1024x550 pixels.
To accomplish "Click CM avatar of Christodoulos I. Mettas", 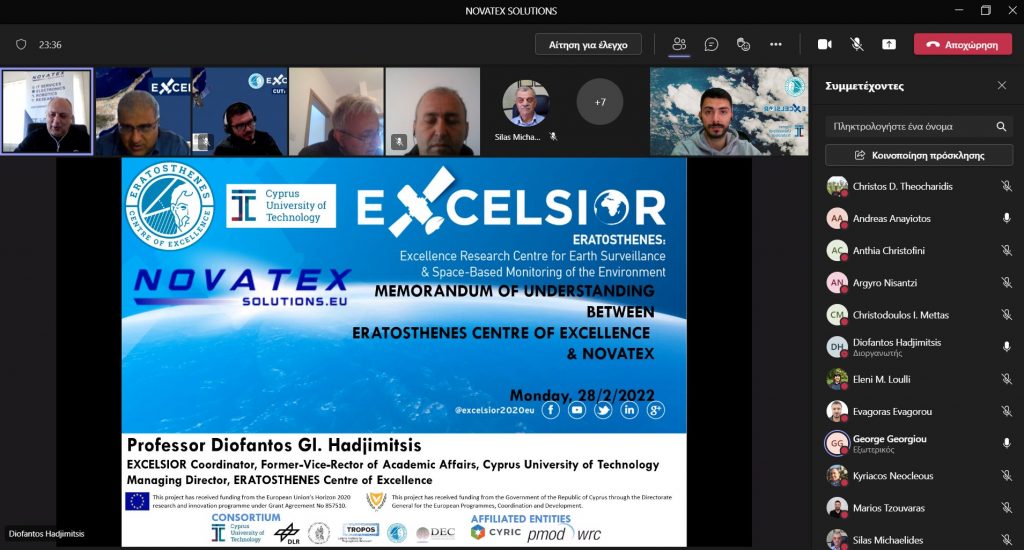I will (x=837, y=315).
